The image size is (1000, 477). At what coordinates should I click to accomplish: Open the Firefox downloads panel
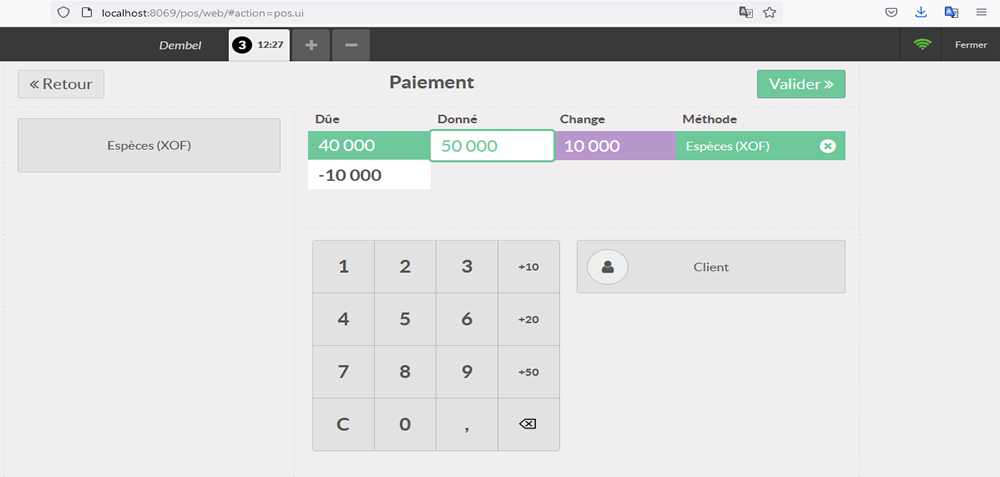click(921, 13)
